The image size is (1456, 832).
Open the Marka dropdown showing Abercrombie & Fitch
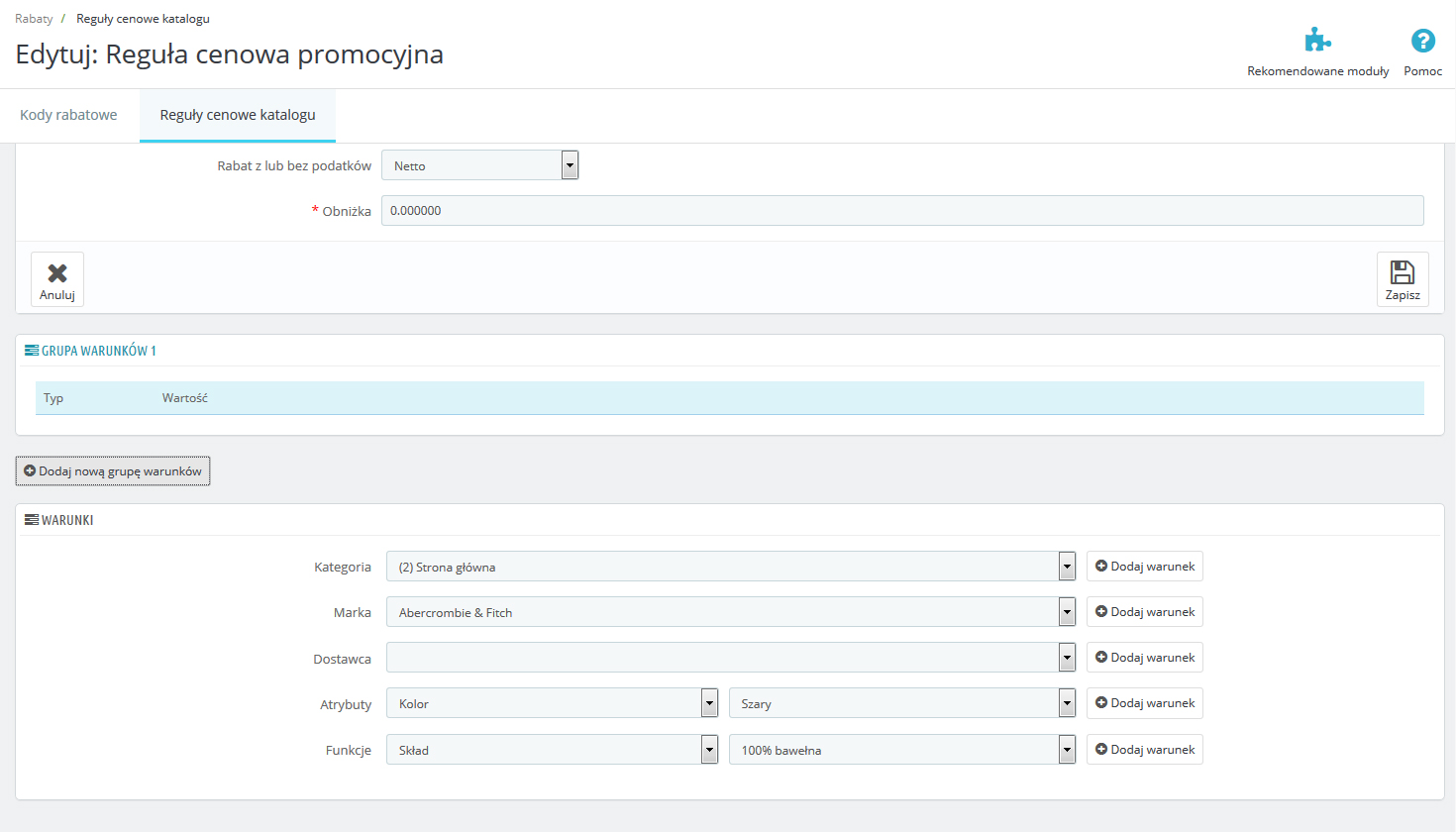click(730, 612)
